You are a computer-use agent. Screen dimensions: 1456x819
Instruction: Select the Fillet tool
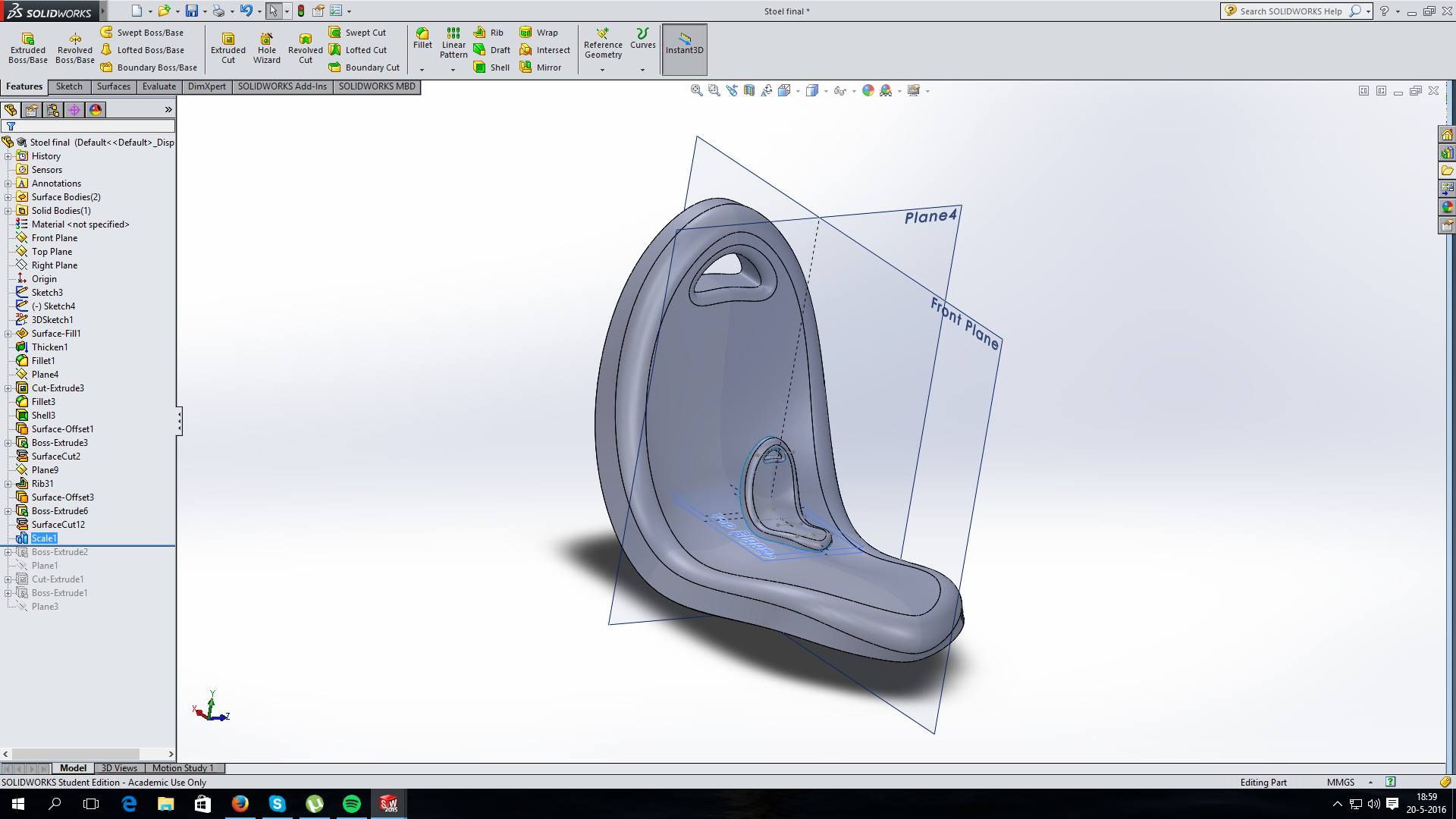coord(422,38)
